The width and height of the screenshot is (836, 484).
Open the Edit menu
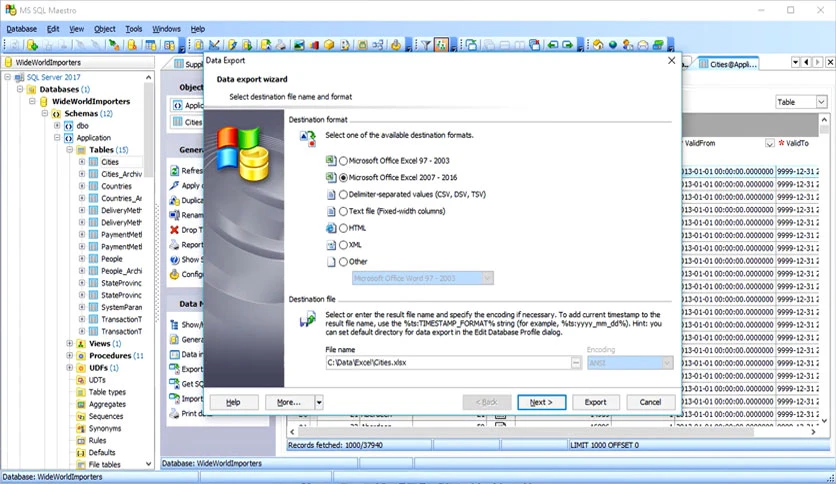click(x=53, y=29)
